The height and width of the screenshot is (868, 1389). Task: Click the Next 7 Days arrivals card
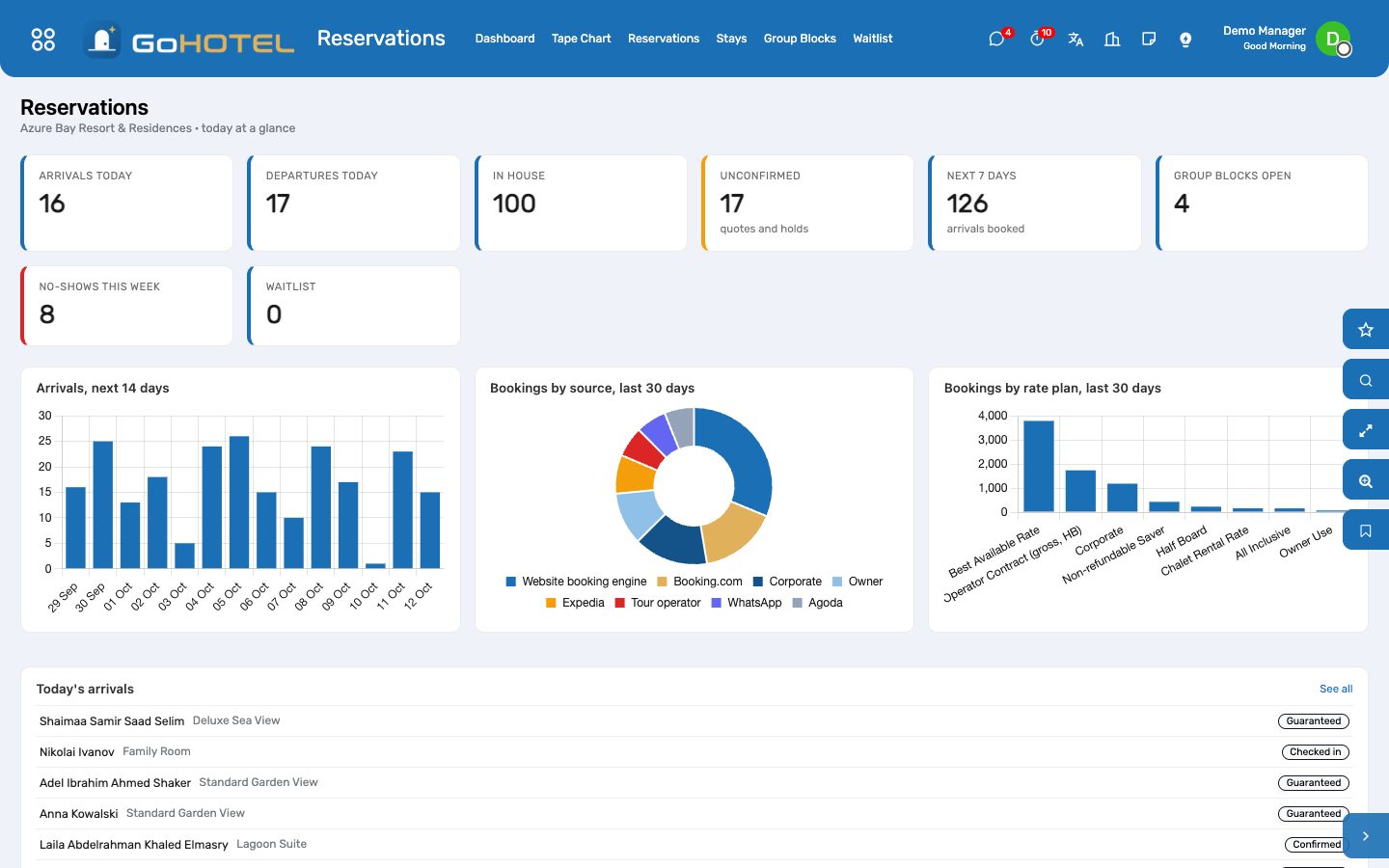click(x=1035, y=203)
